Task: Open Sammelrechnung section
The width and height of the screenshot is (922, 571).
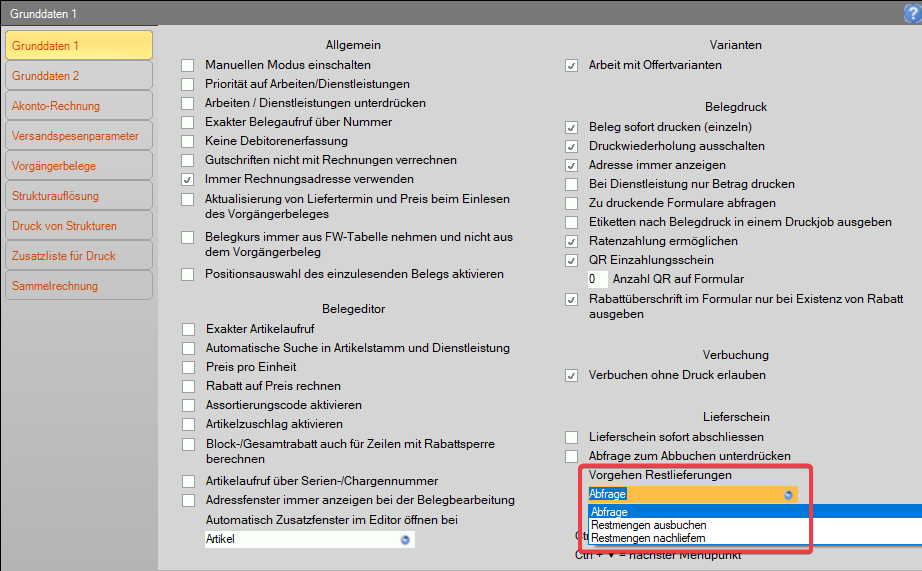Action: point(79,286)
